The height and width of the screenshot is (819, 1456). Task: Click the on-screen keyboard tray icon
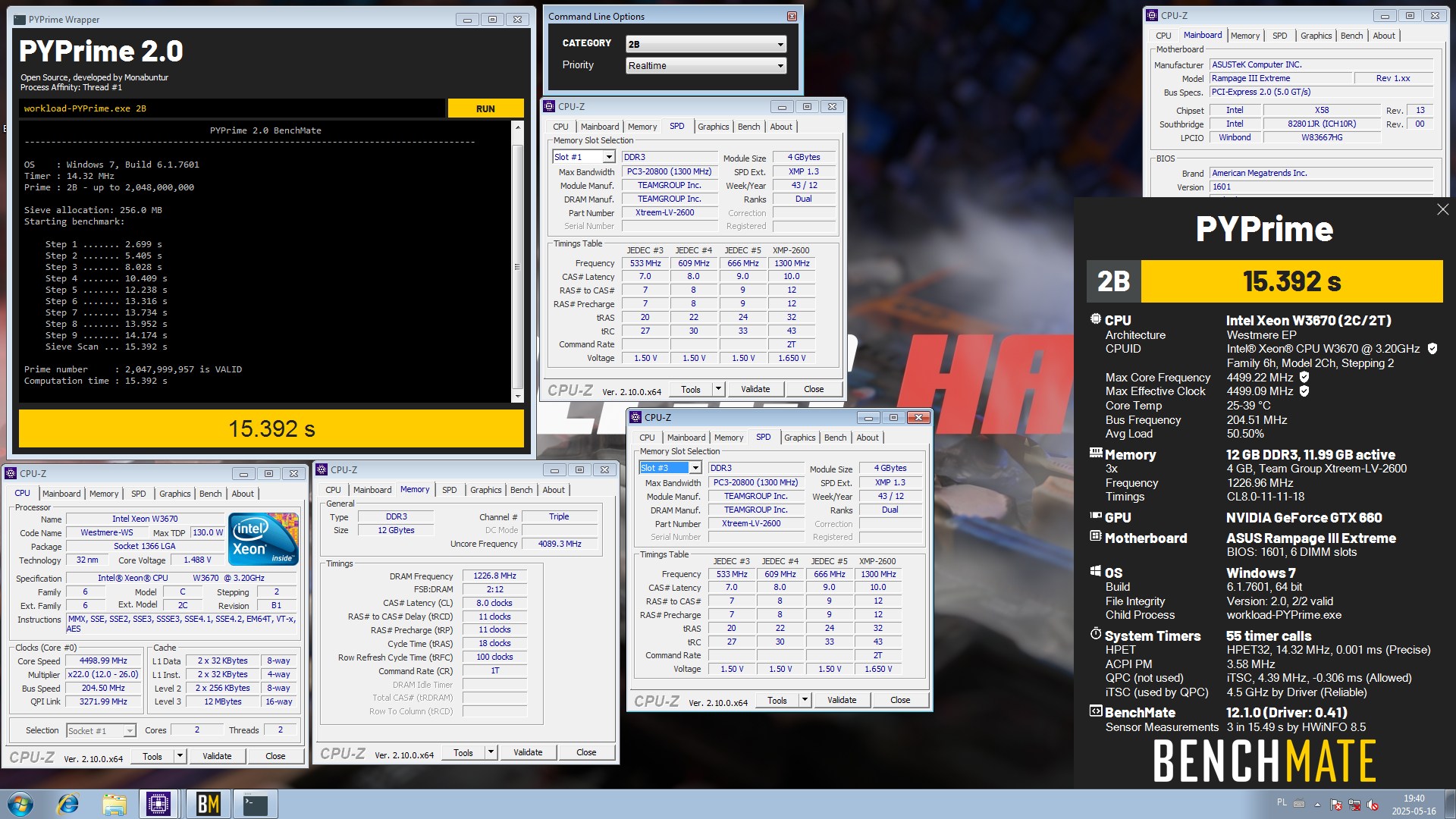click(1299, 804)
